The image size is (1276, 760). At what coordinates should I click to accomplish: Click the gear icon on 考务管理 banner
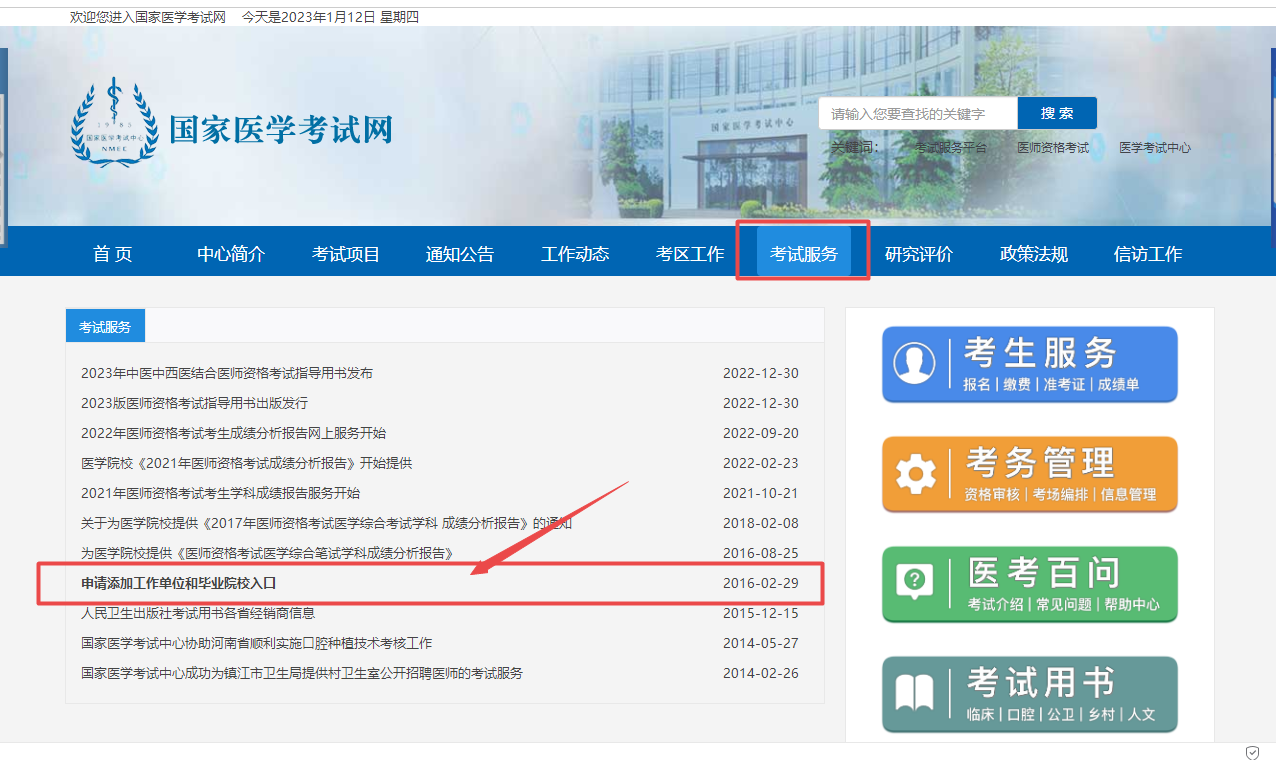click(915, 474)
